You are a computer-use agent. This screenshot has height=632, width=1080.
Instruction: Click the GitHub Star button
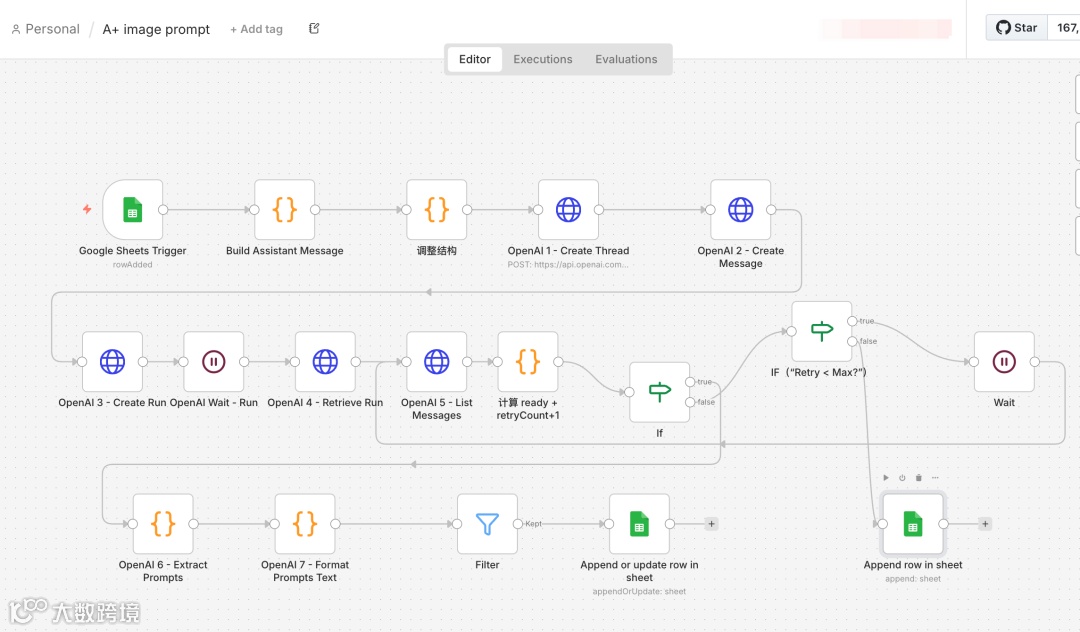(1017, 28)
